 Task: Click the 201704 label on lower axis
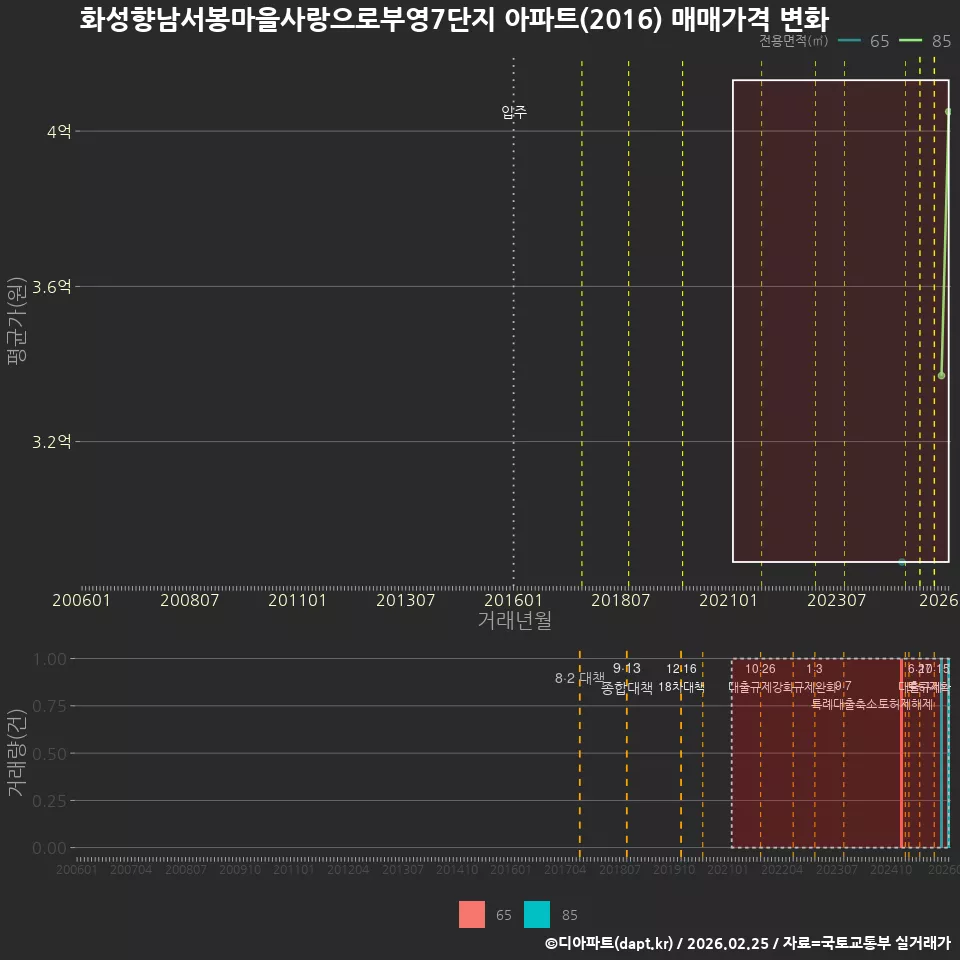tap(565, 869)
